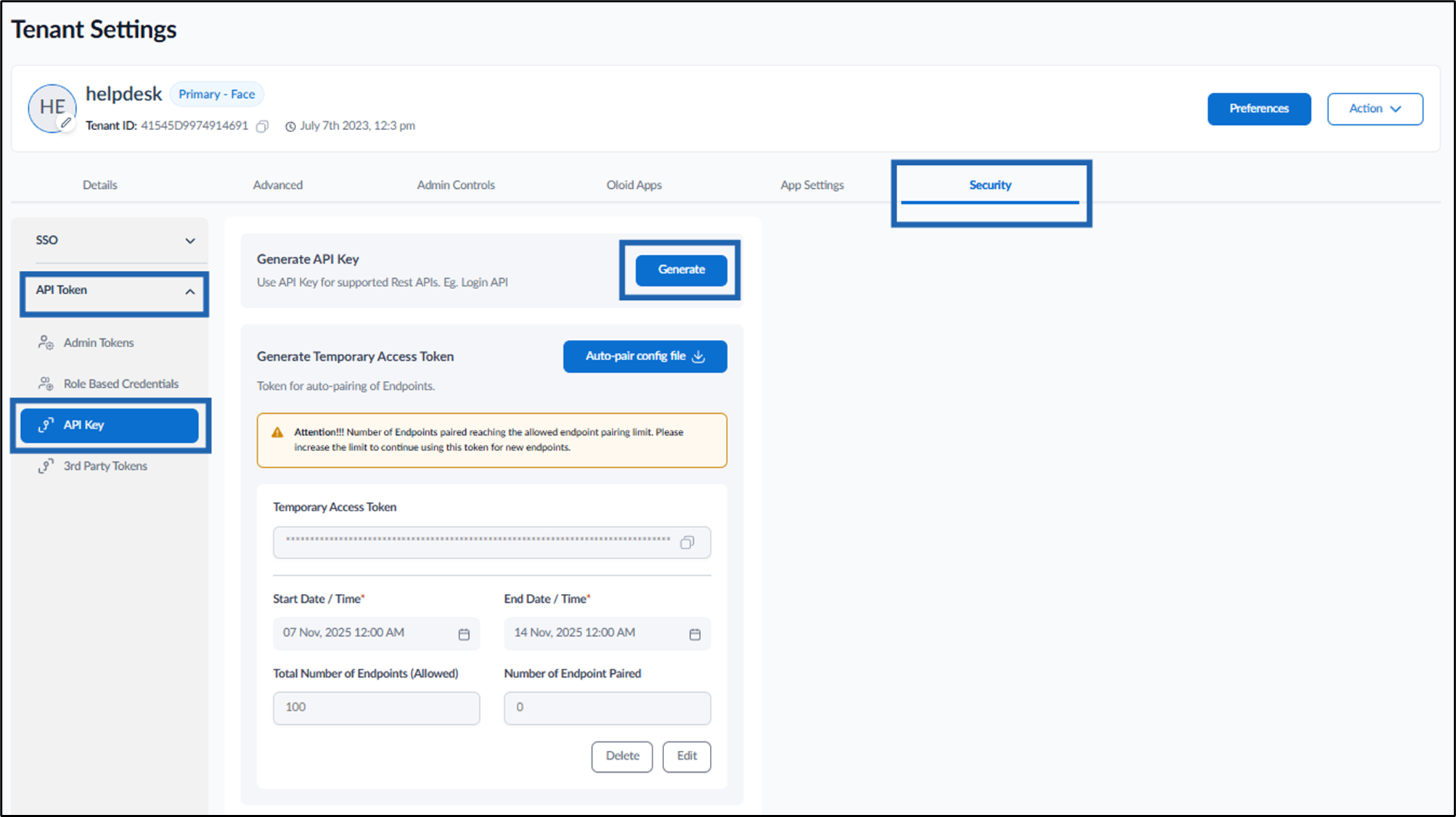1456x817 pixels.
Task: Click the 3rd Party Tokens icon
Action: tap(46, 466)
